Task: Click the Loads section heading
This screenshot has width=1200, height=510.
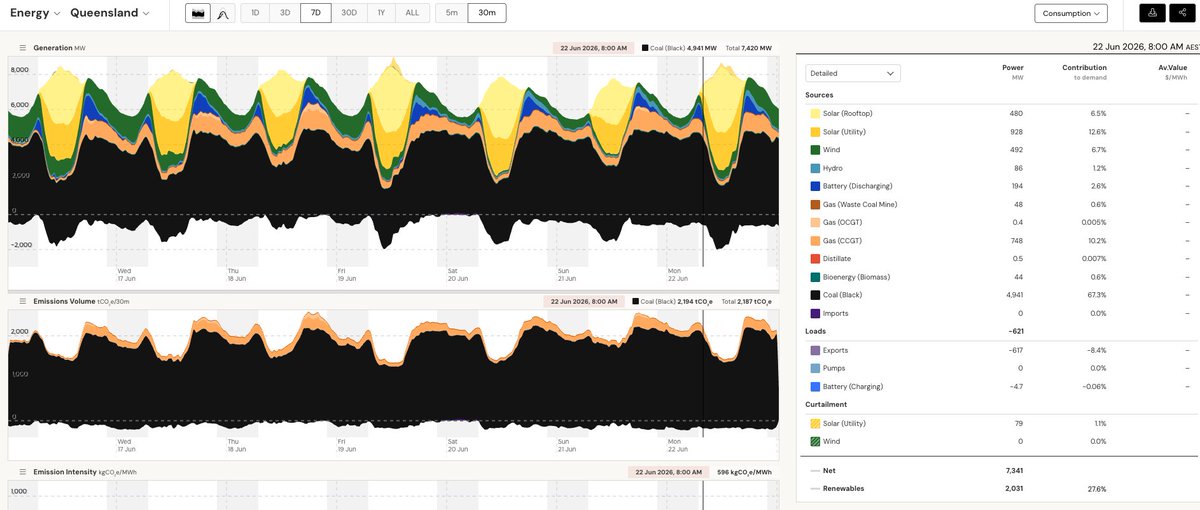Action: (816, 331)
